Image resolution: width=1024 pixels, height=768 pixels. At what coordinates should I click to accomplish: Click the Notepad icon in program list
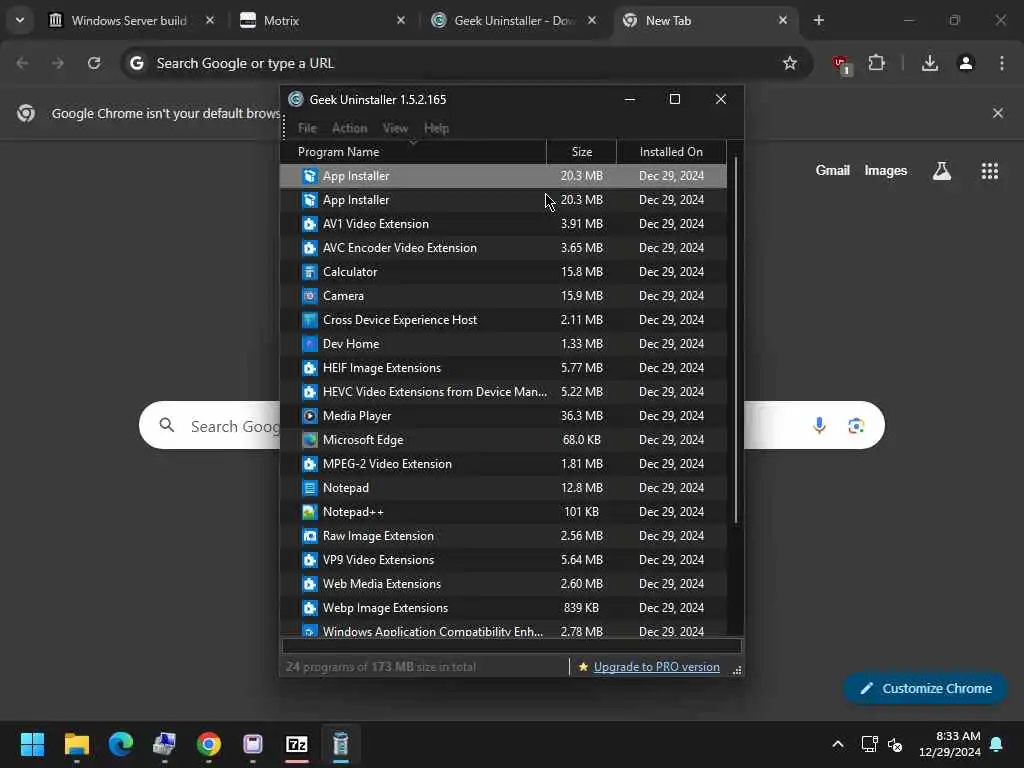coord(310,488)
